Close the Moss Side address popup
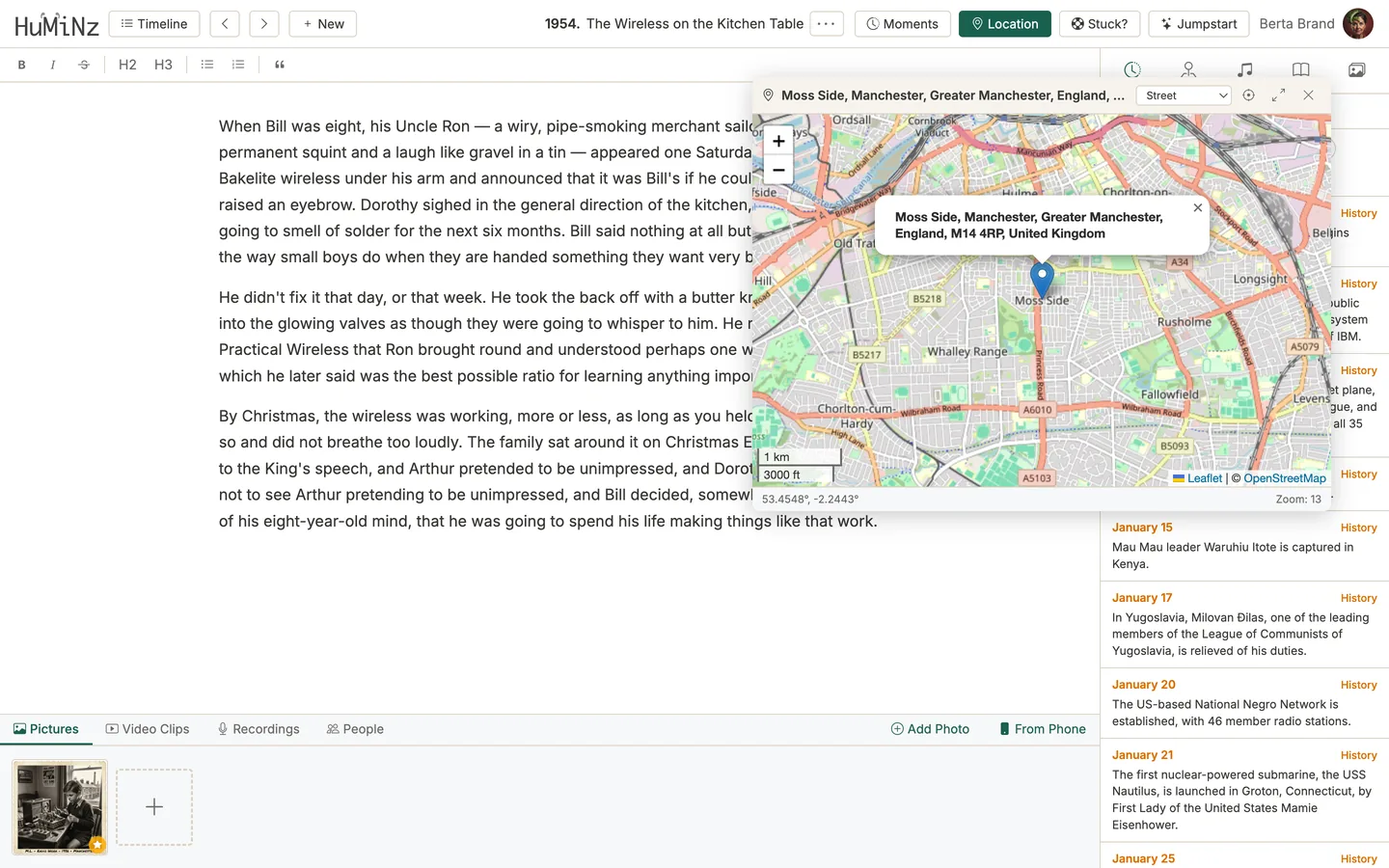Viewport: 1389px width, 868px height. tap(1198, 207)
